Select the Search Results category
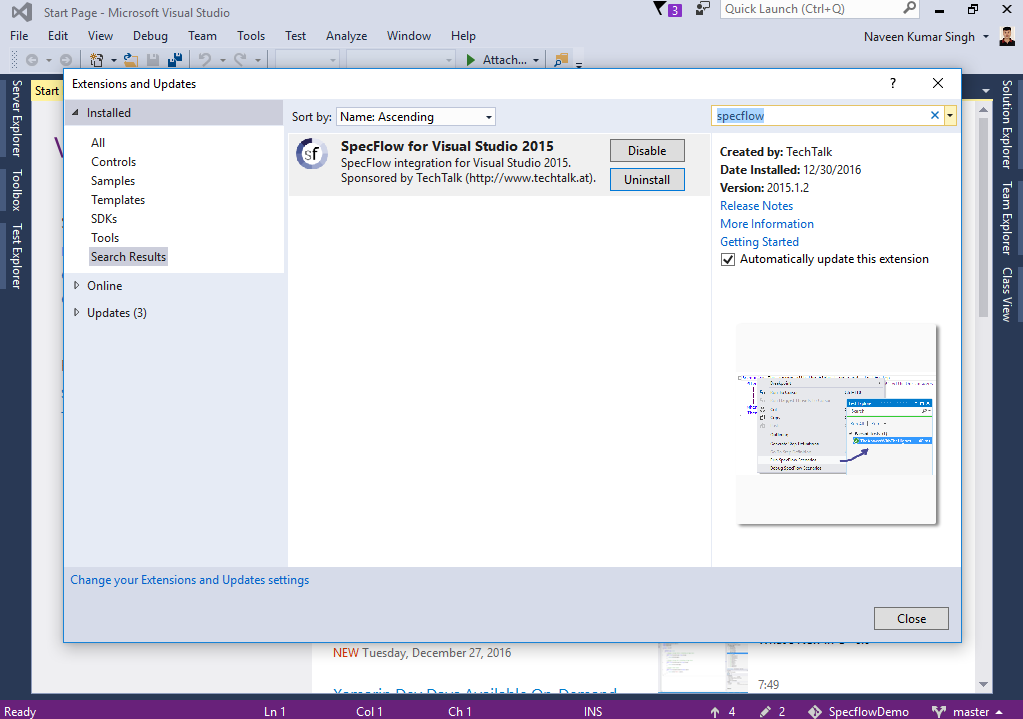This screenshot has width=1023, height=719. click(x=129, y=256)
